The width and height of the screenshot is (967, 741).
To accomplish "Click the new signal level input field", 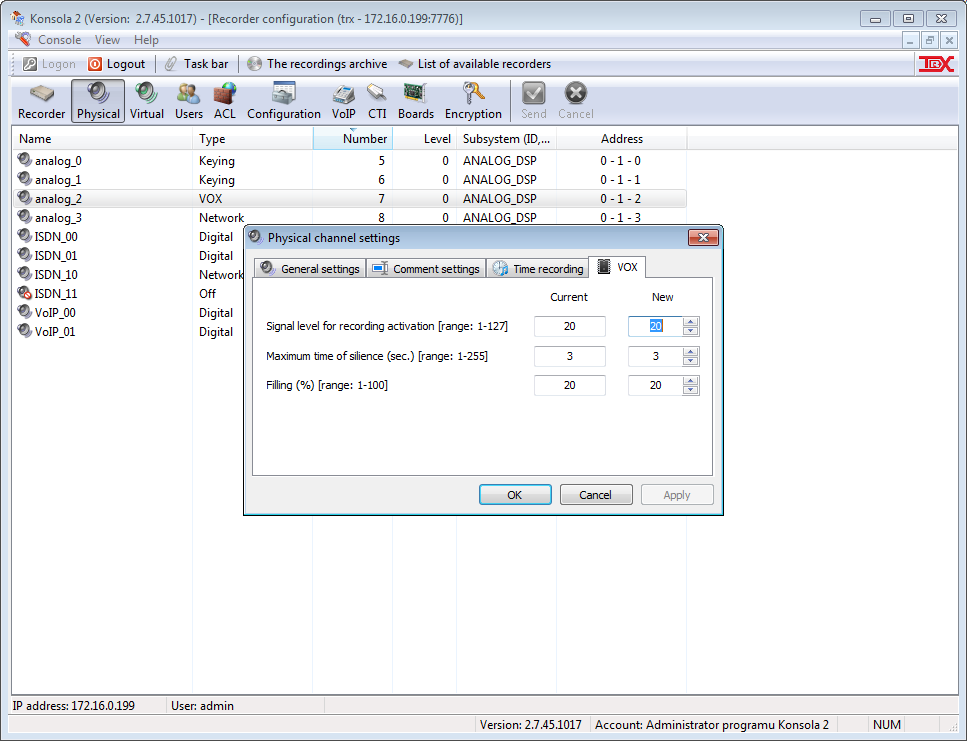I will (656, 326).
